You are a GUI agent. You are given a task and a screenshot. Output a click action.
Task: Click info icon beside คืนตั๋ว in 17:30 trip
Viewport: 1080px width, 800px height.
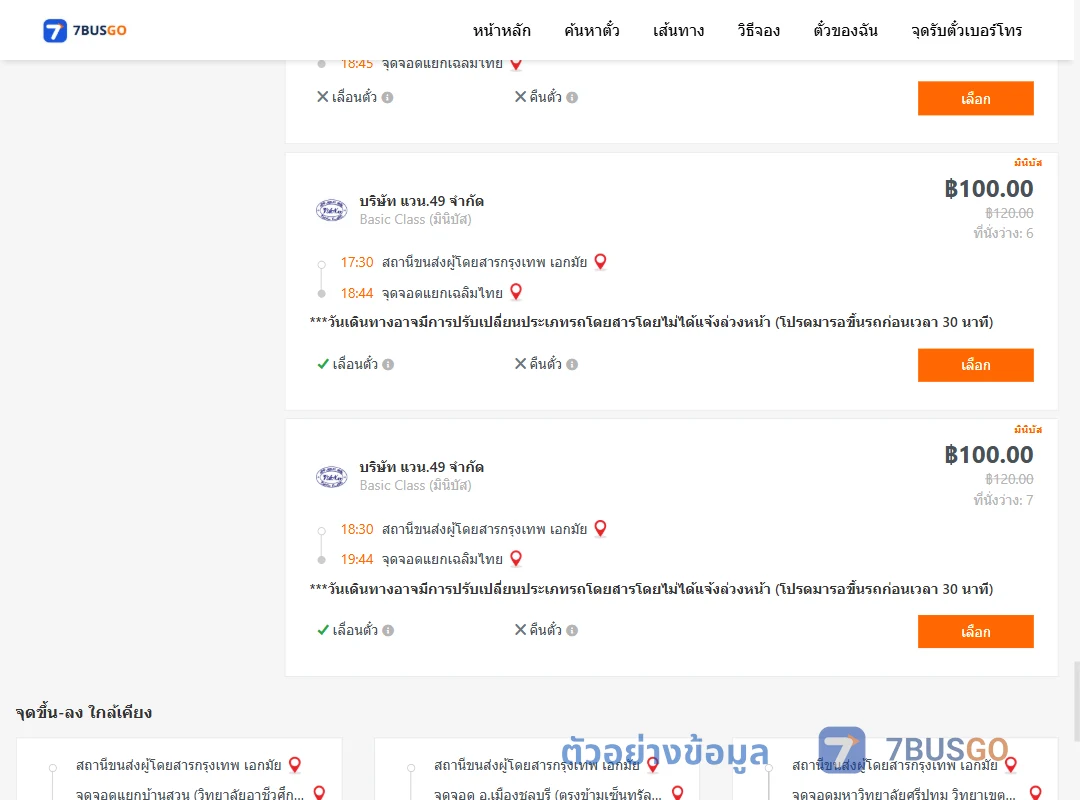pyautogui.click(x=572, y=365)
